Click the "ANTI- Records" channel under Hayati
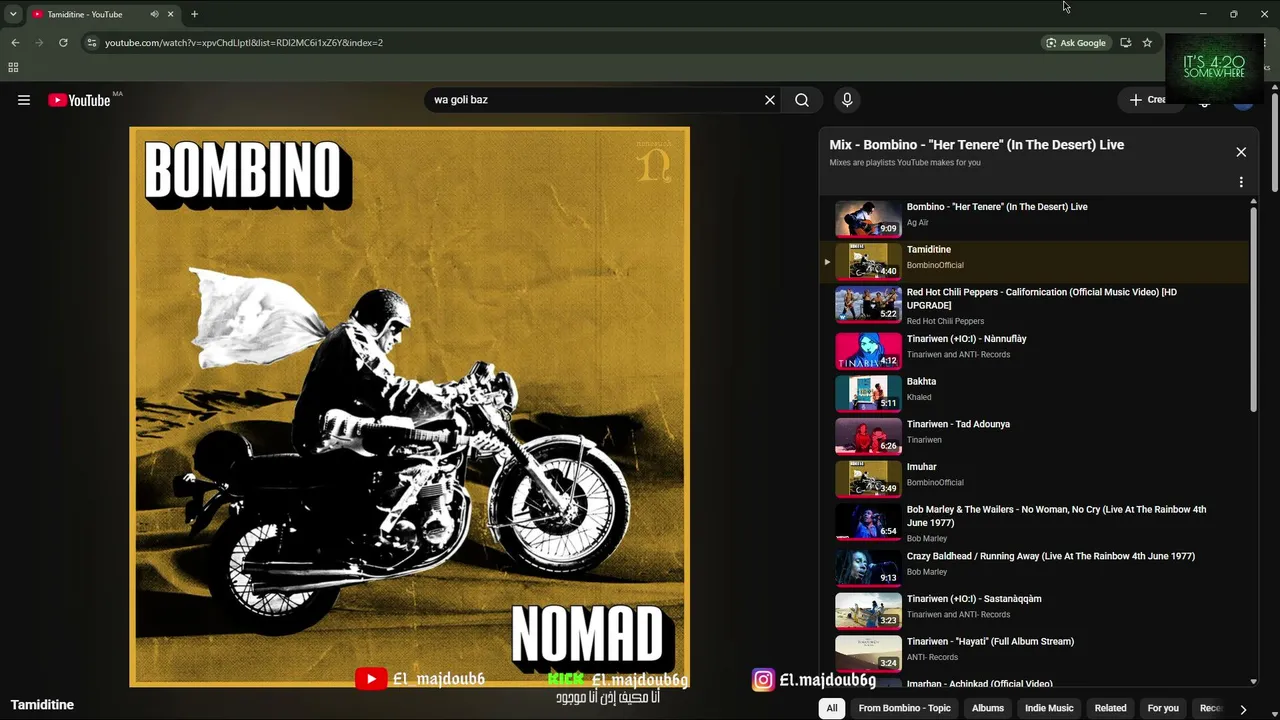 [x=932, y=657]
